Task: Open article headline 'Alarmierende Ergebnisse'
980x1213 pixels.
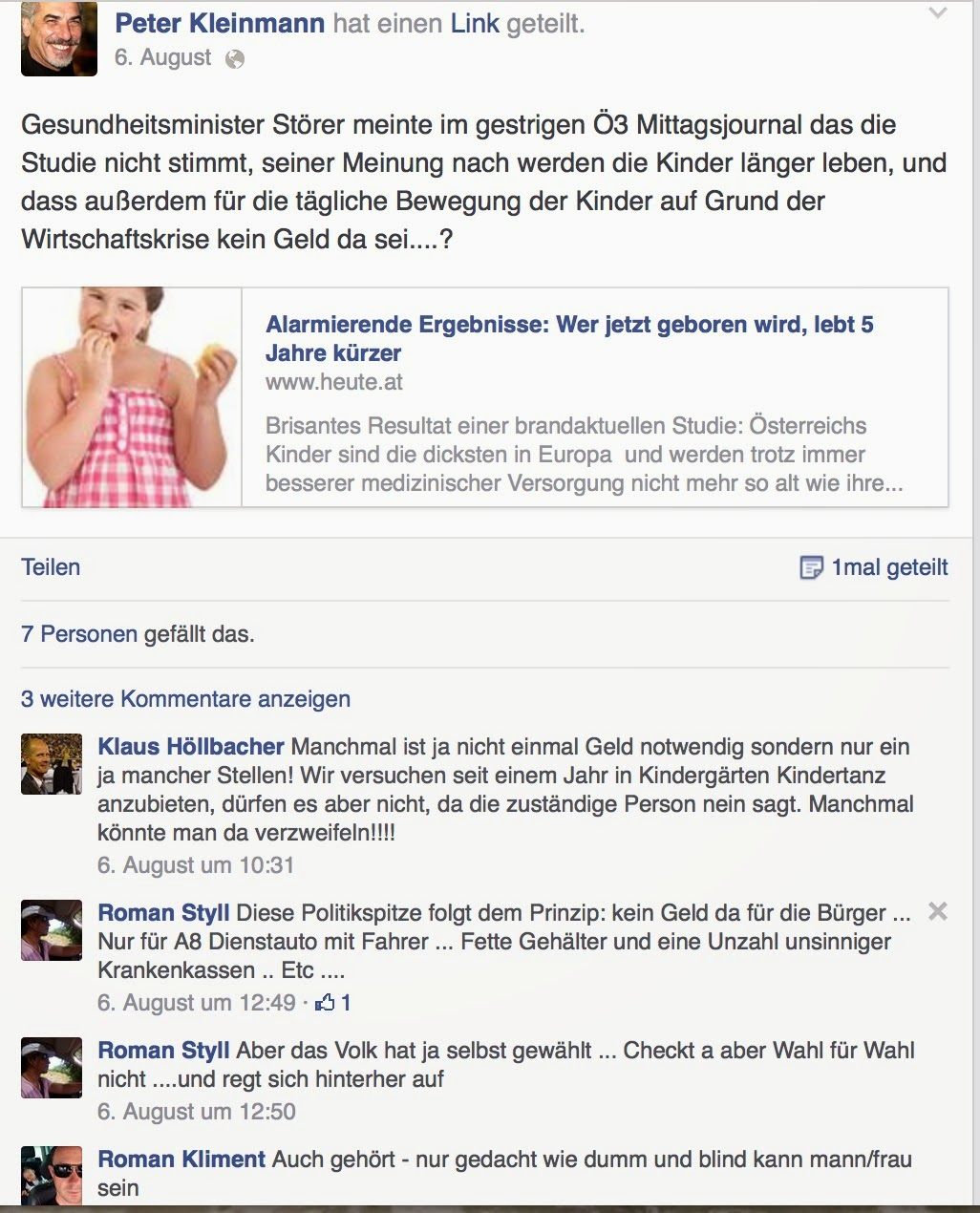Action: click(569, 338)
